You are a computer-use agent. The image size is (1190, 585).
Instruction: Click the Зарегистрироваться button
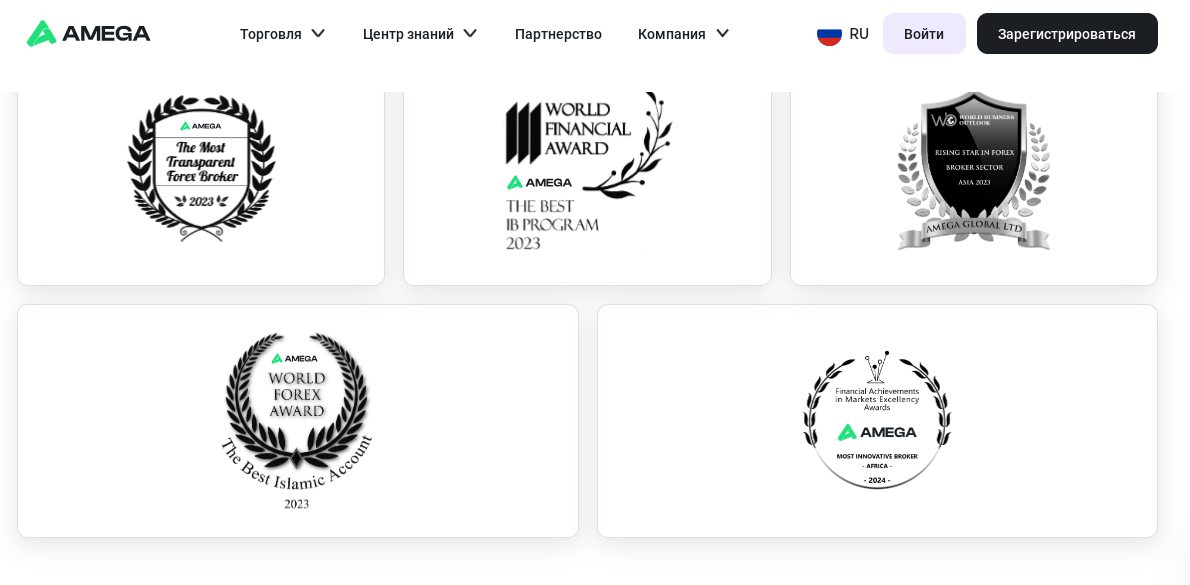(x=1066, y=33)
